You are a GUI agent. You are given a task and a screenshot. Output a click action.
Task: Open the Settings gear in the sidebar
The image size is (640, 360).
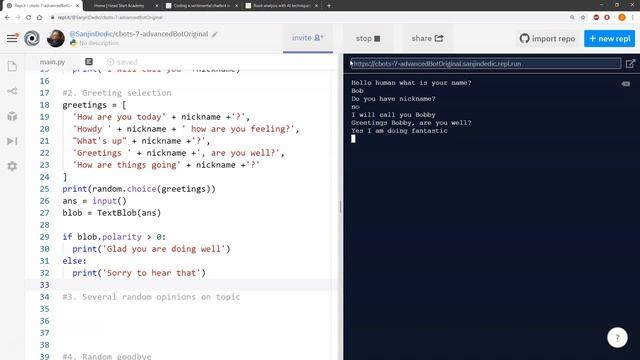click(x=12, y=166)
